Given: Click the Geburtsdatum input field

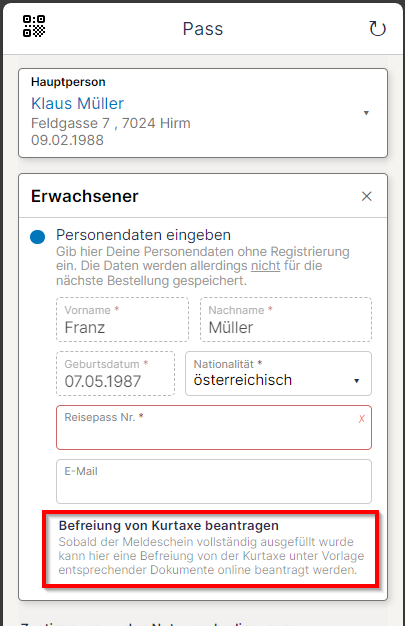Looking at the screenshot, I should tap(115, 374).
